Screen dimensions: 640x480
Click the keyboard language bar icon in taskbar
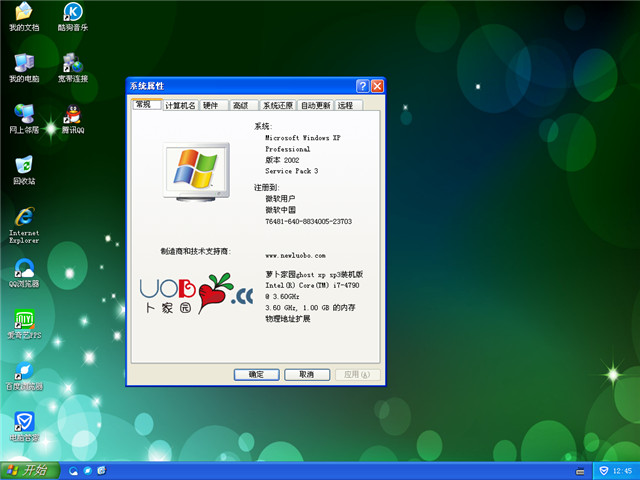coord(580,471)
